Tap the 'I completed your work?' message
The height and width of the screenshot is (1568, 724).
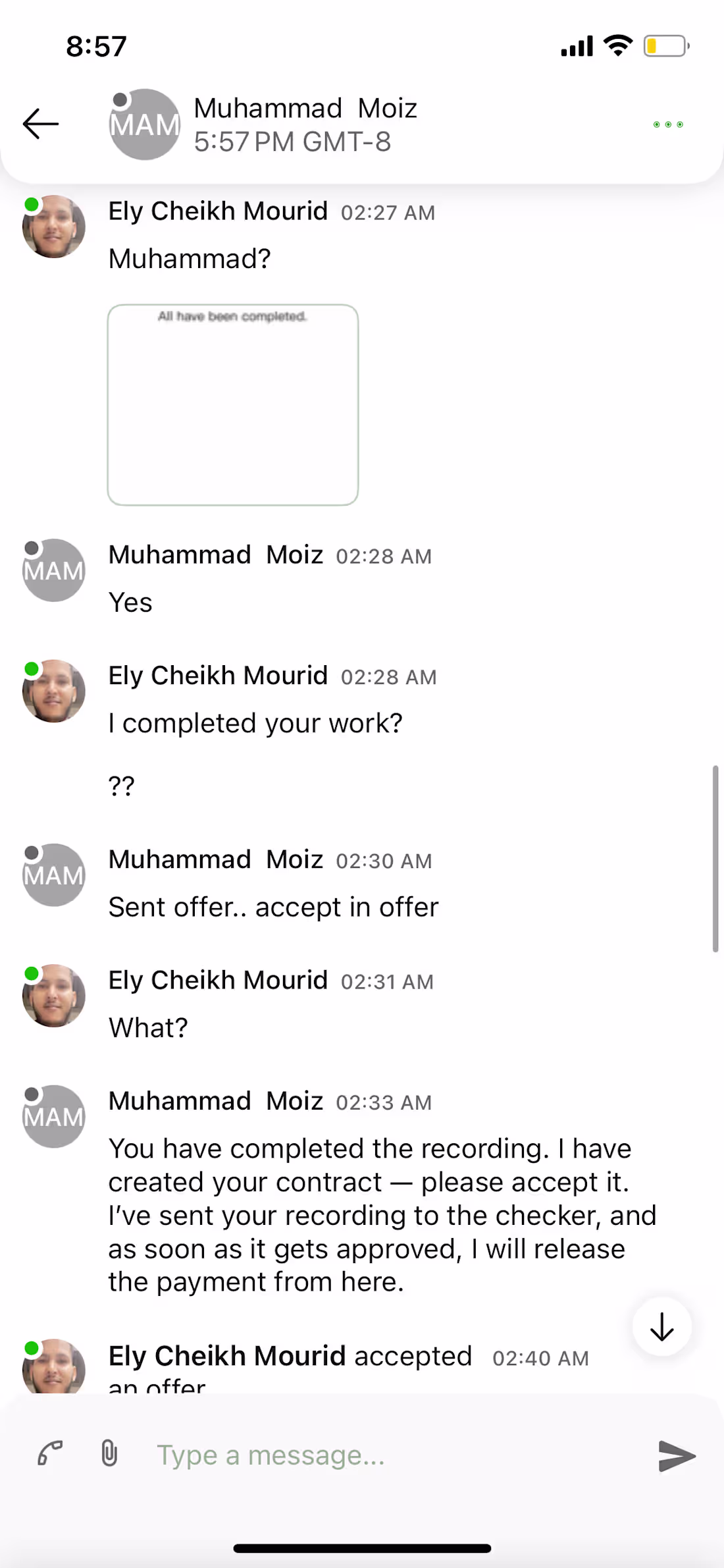tap(255, 723)
